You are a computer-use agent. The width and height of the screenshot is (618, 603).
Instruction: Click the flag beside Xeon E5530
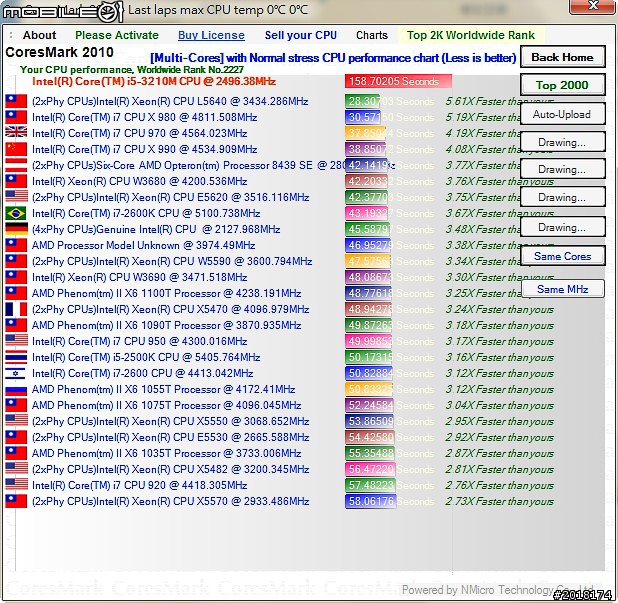pyautogui.click(x=16, y=437)
